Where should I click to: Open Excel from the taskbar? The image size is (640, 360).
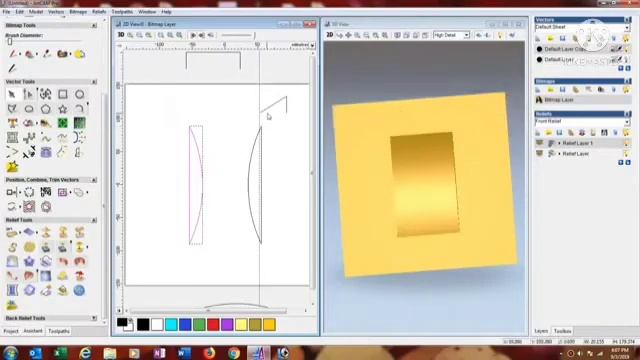tap(60, 353)
